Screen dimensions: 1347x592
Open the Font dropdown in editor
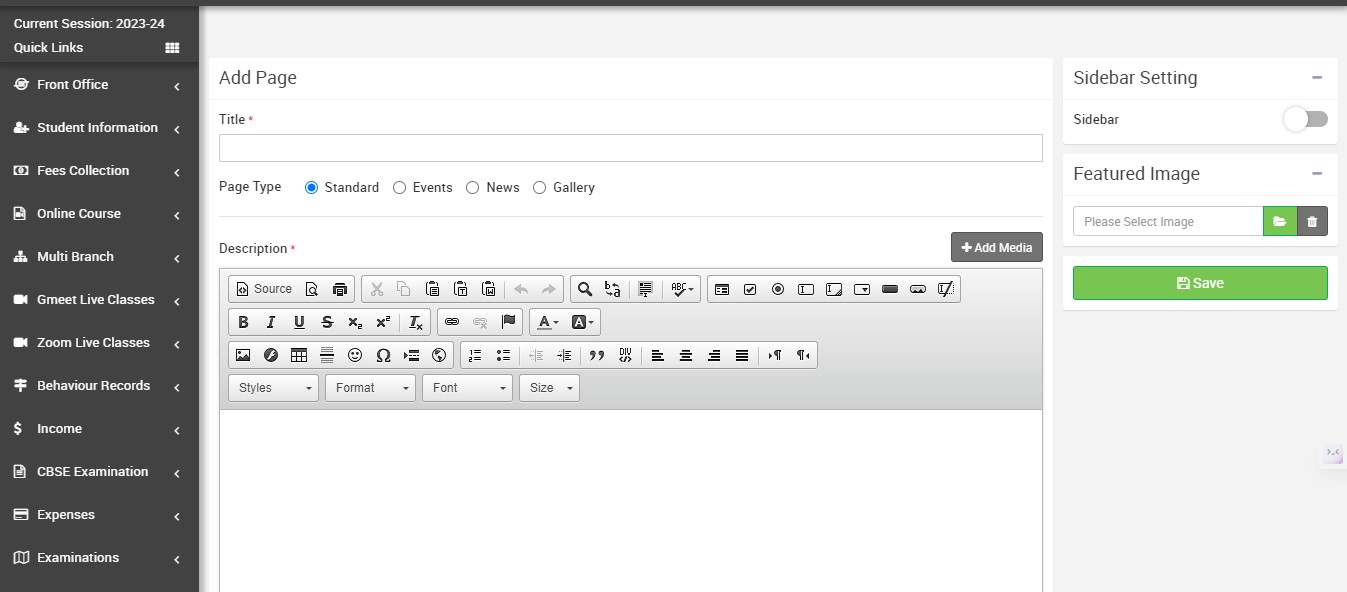[467, 388]
